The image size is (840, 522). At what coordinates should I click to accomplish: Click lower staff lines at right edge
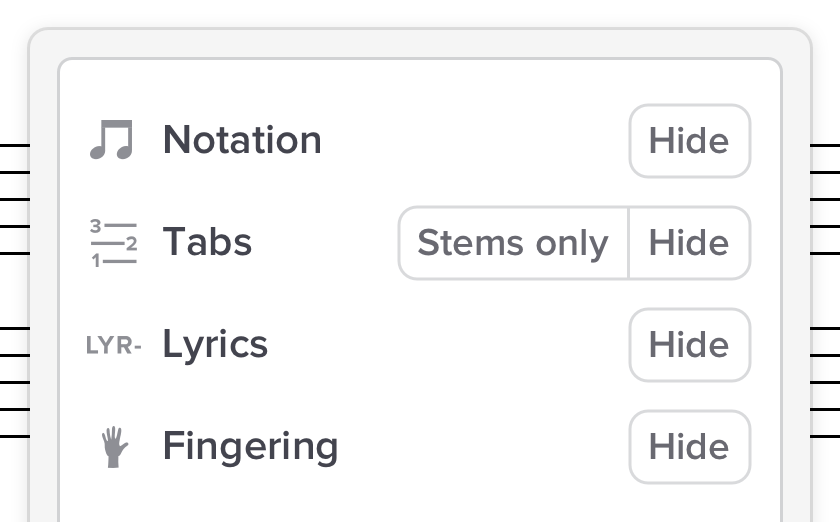(825, 382)
